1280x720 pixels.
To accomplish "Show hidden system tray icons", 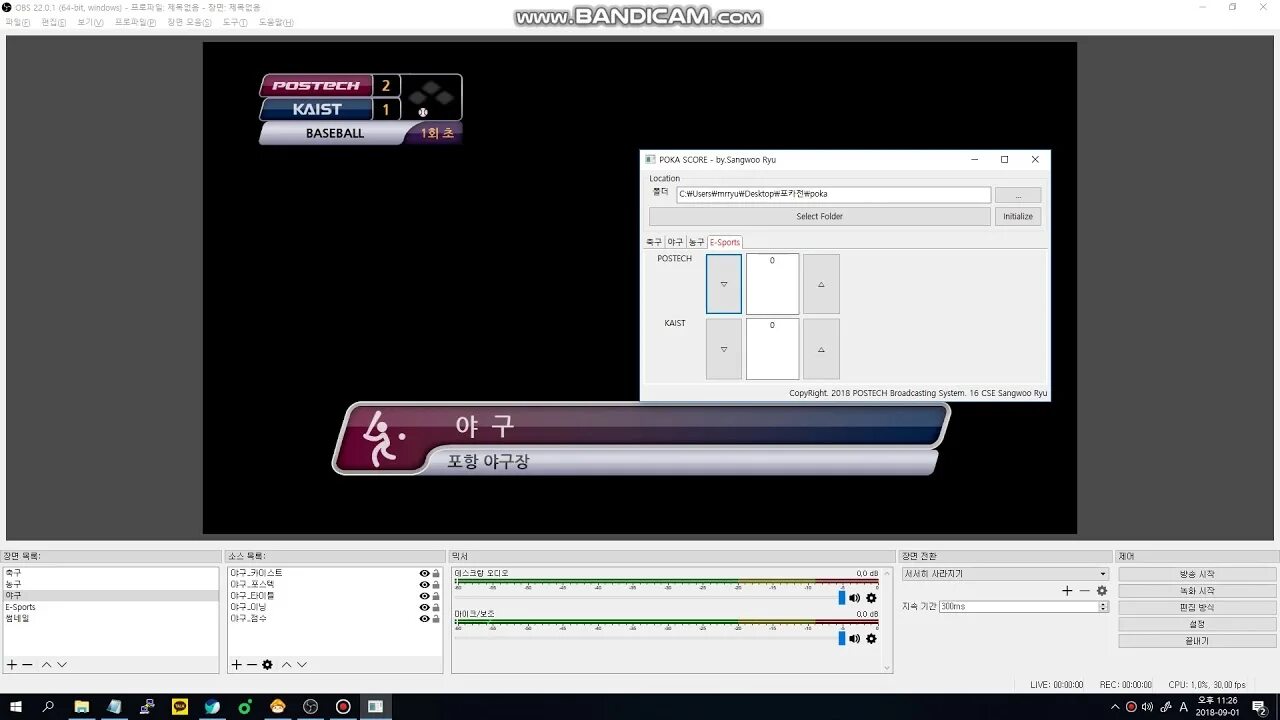I will coord(1115,706).
